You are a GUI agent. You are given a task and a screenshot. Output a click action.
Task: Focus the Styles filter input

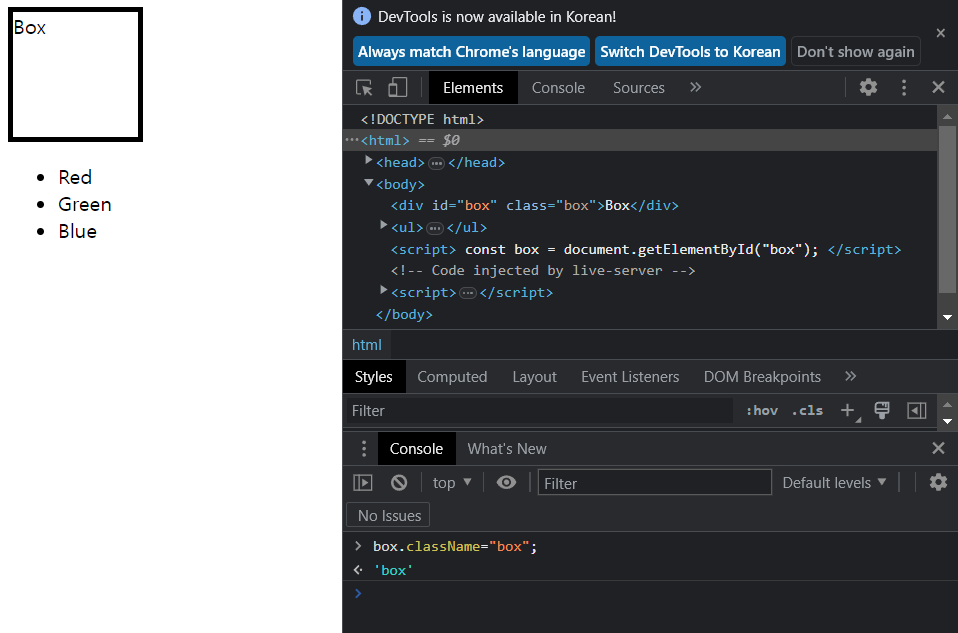pos(540,411)
